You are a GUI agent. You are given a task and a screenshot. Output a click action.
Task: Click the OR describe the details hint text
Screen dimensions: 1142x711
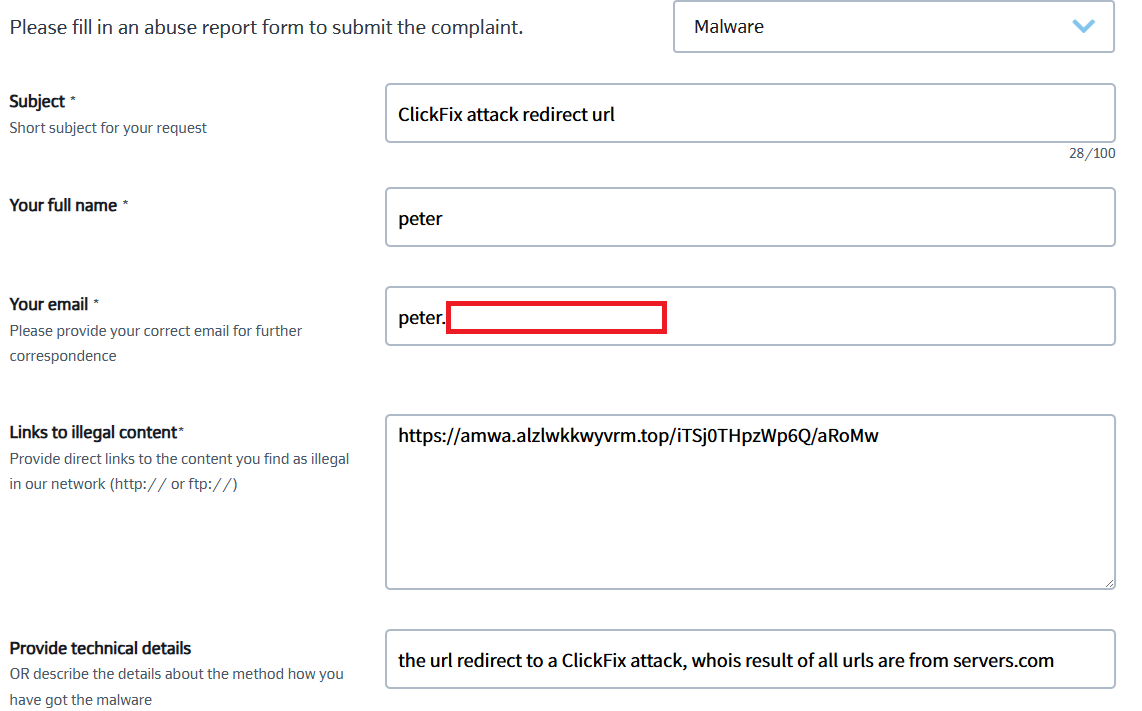(x=176, y=687)
